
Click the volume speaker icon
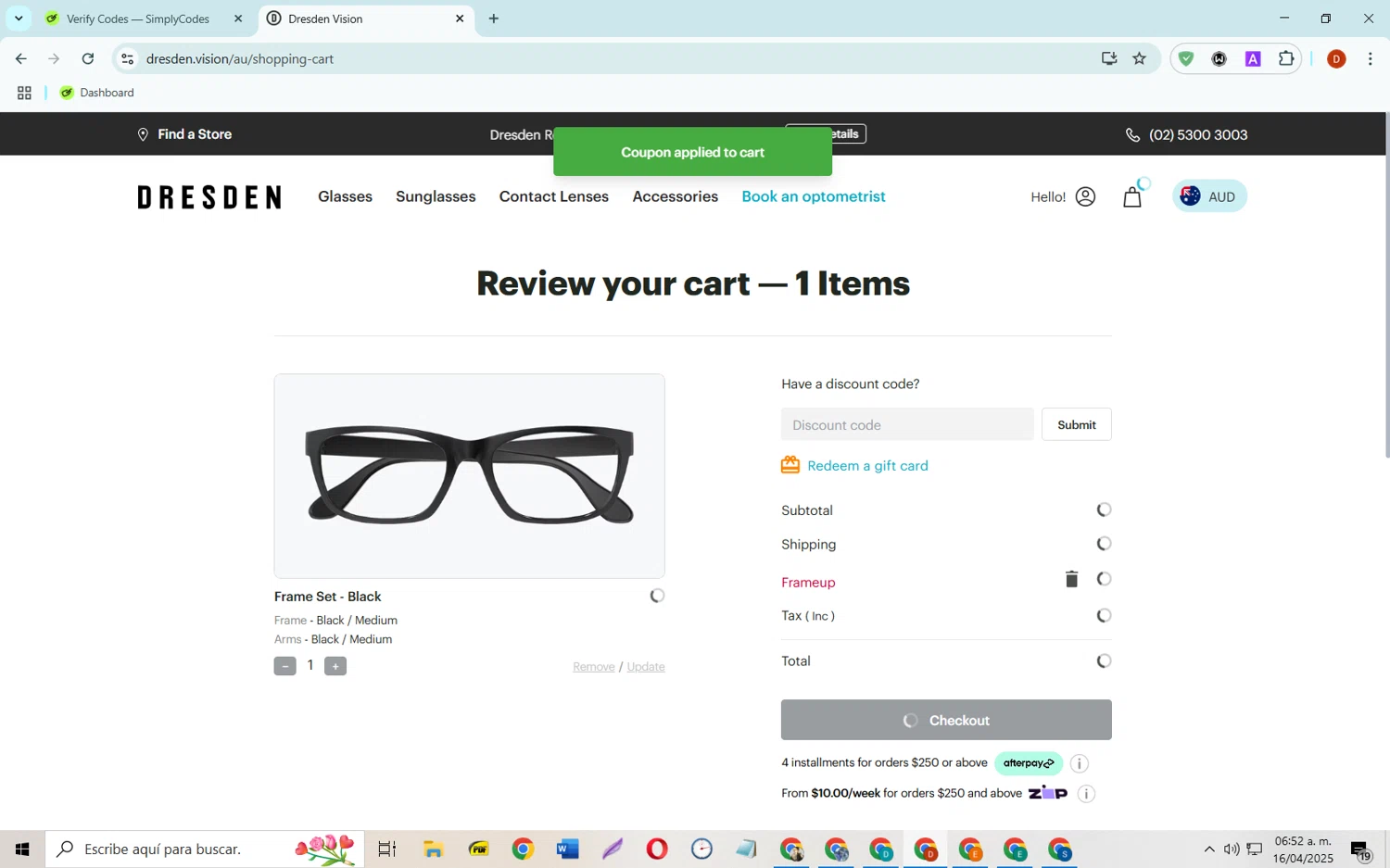pos(1231,849)
